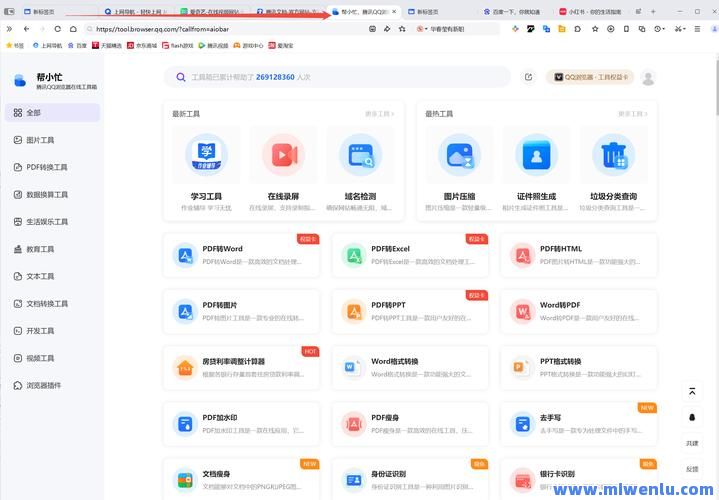Click the back navigation arrow
Screen dimensions: 719x500
click(26, 29)
